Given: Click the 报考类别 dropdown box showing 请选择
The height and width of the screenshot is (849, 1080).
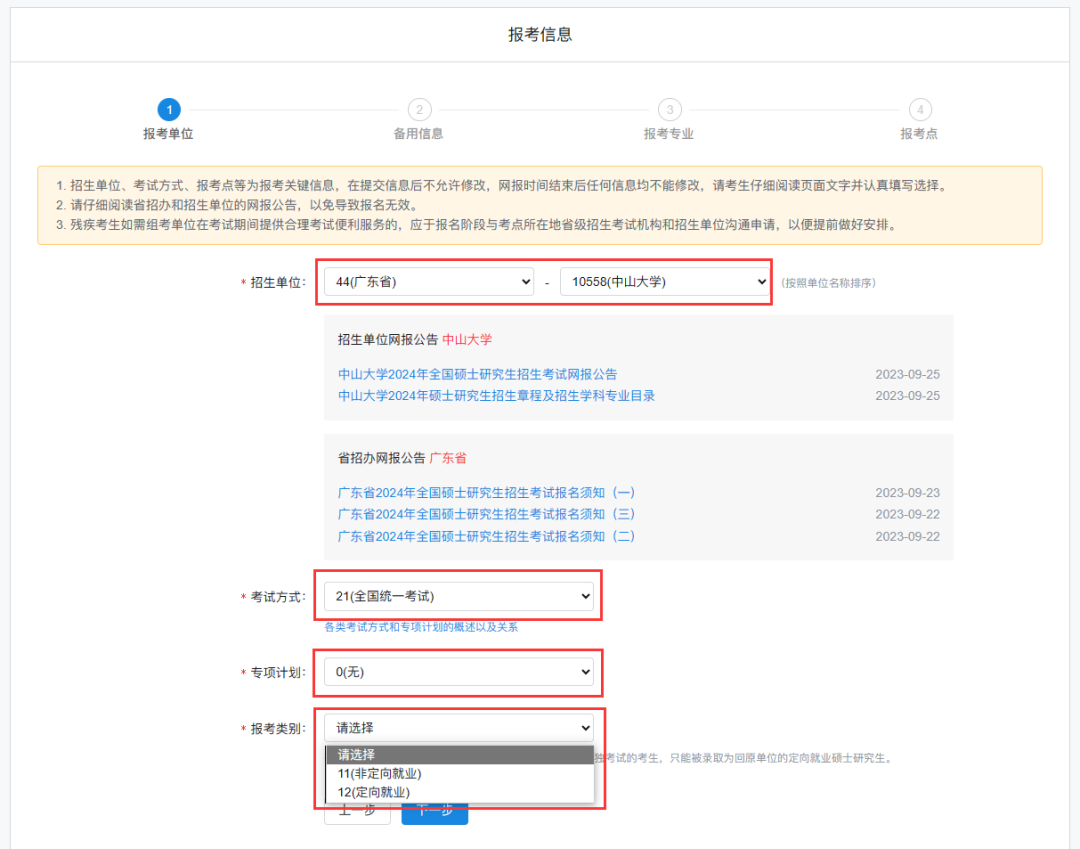Looking at the screenshot, I should point(458,728).
